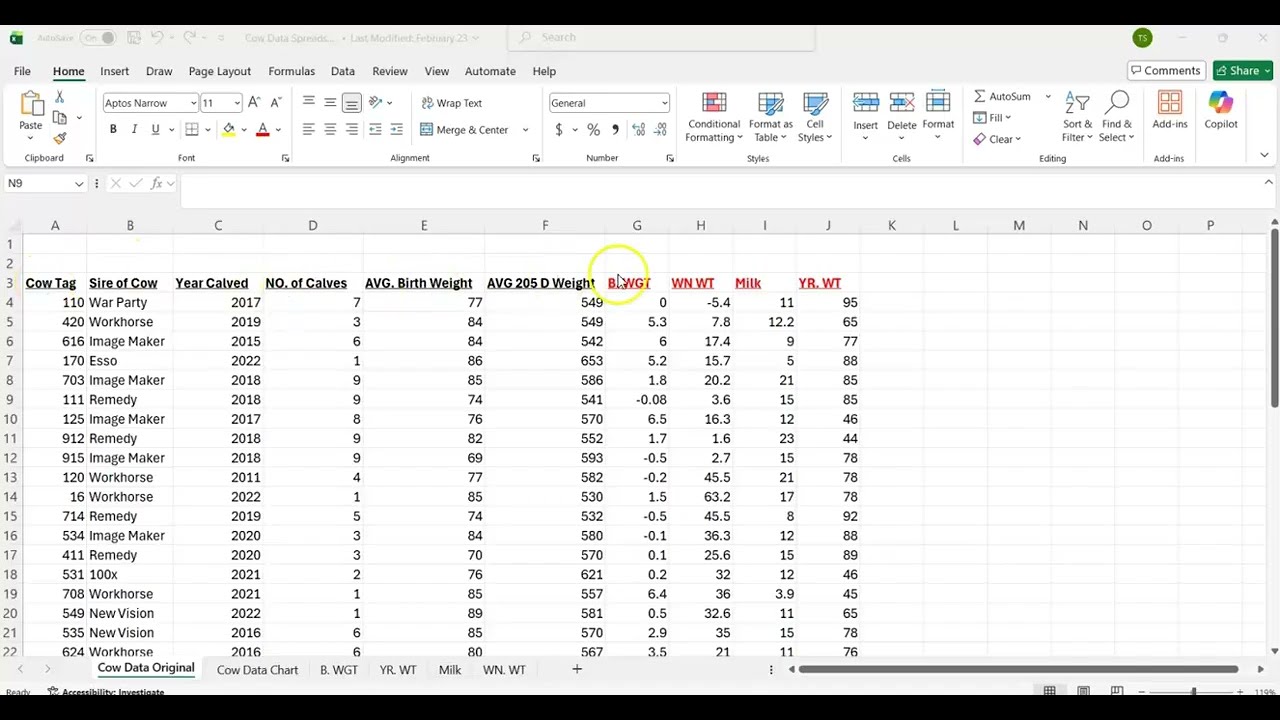Switch to the Insert ribbon tab
This screenshot has height=720, width=1280.
click(x=114, y=71)
